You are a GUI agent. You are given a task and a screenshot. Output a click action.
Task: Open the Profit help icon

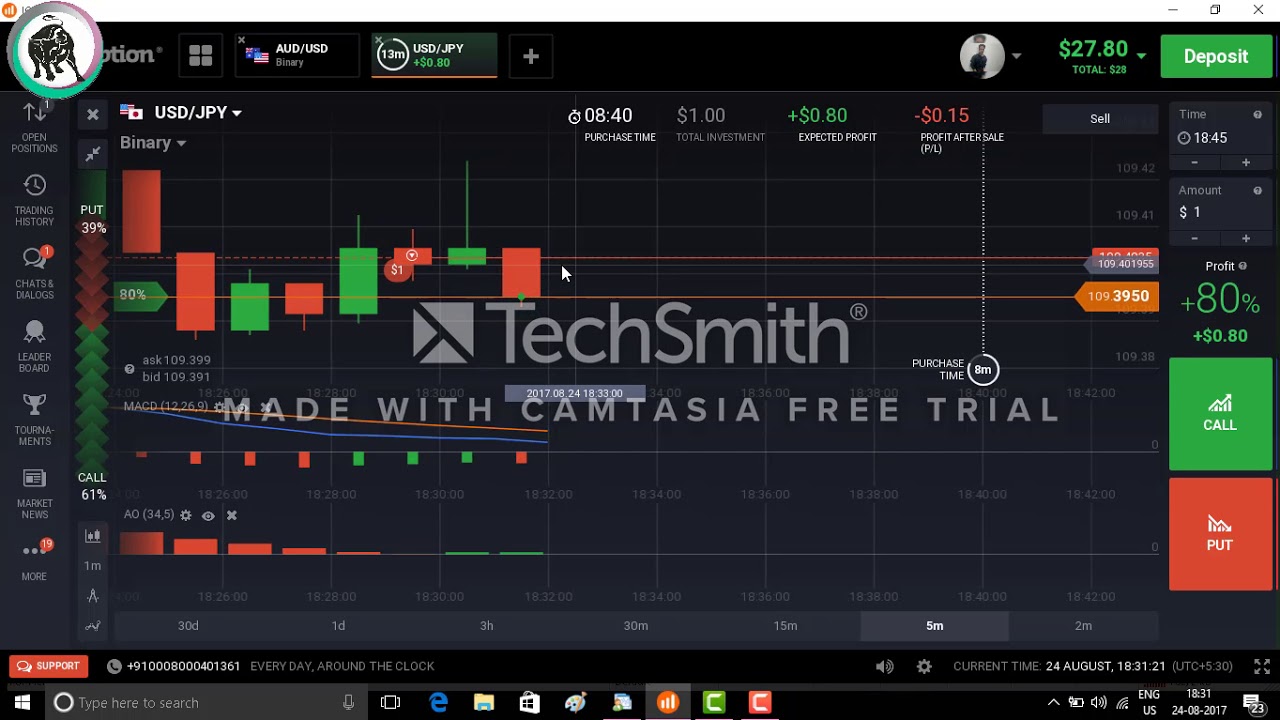tap(1243, 266)
